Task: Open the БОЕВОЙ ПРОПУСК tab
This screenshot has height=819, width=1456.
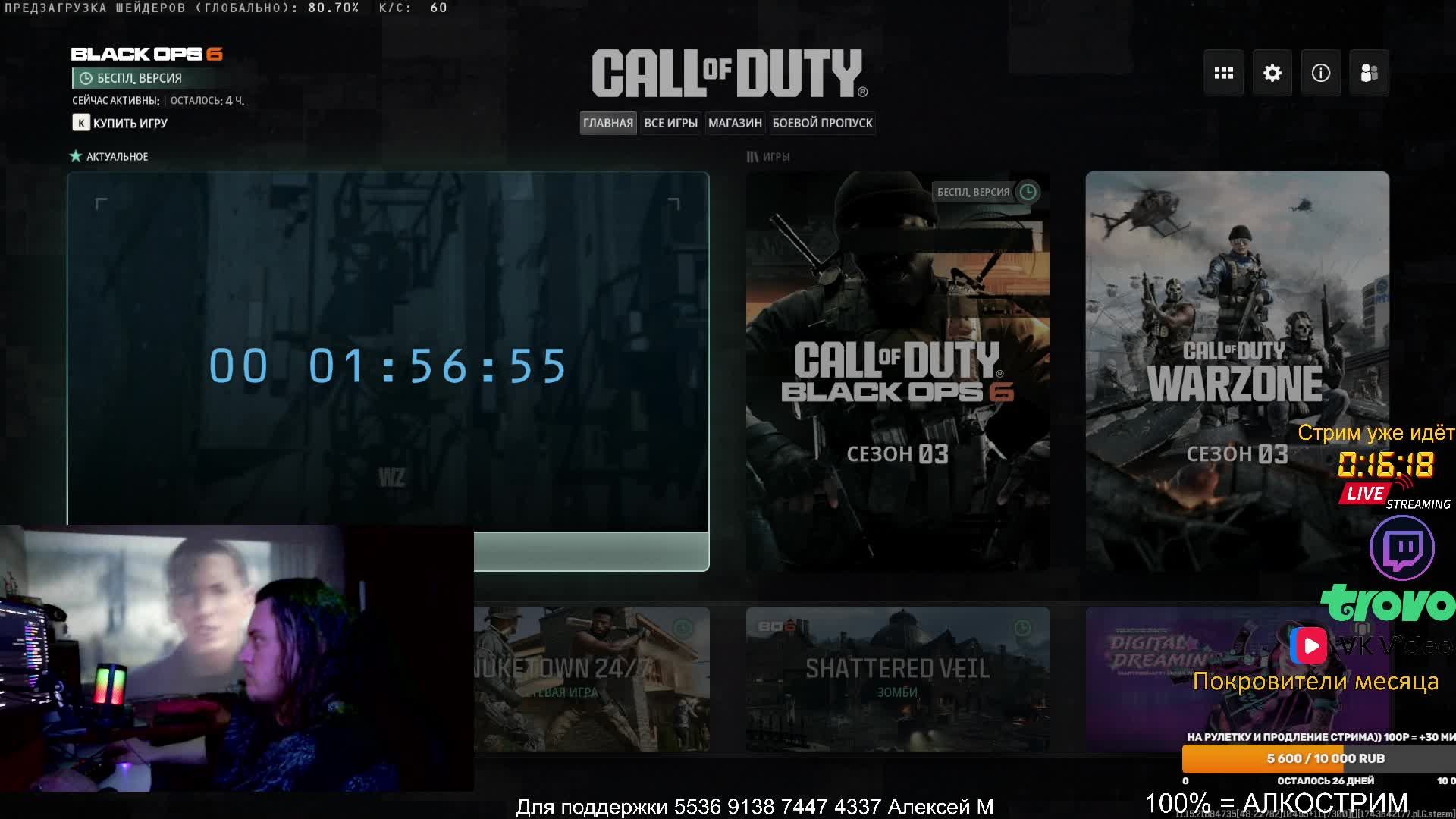Action: coord(822,123)
